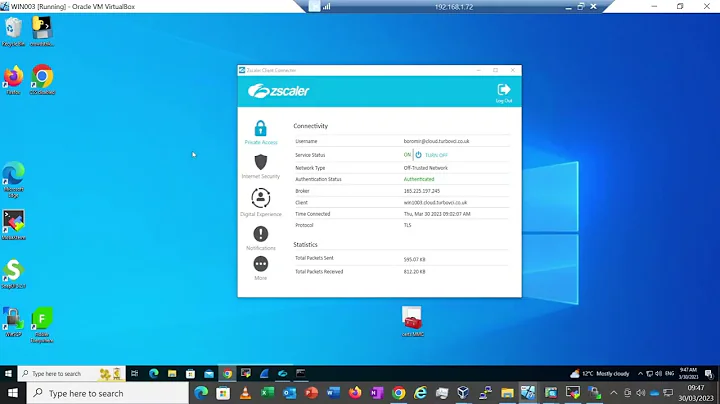This screenshot has height=404, width=720.
Task: Open the host Windows Start button
Action: click(x=12, y=393)
